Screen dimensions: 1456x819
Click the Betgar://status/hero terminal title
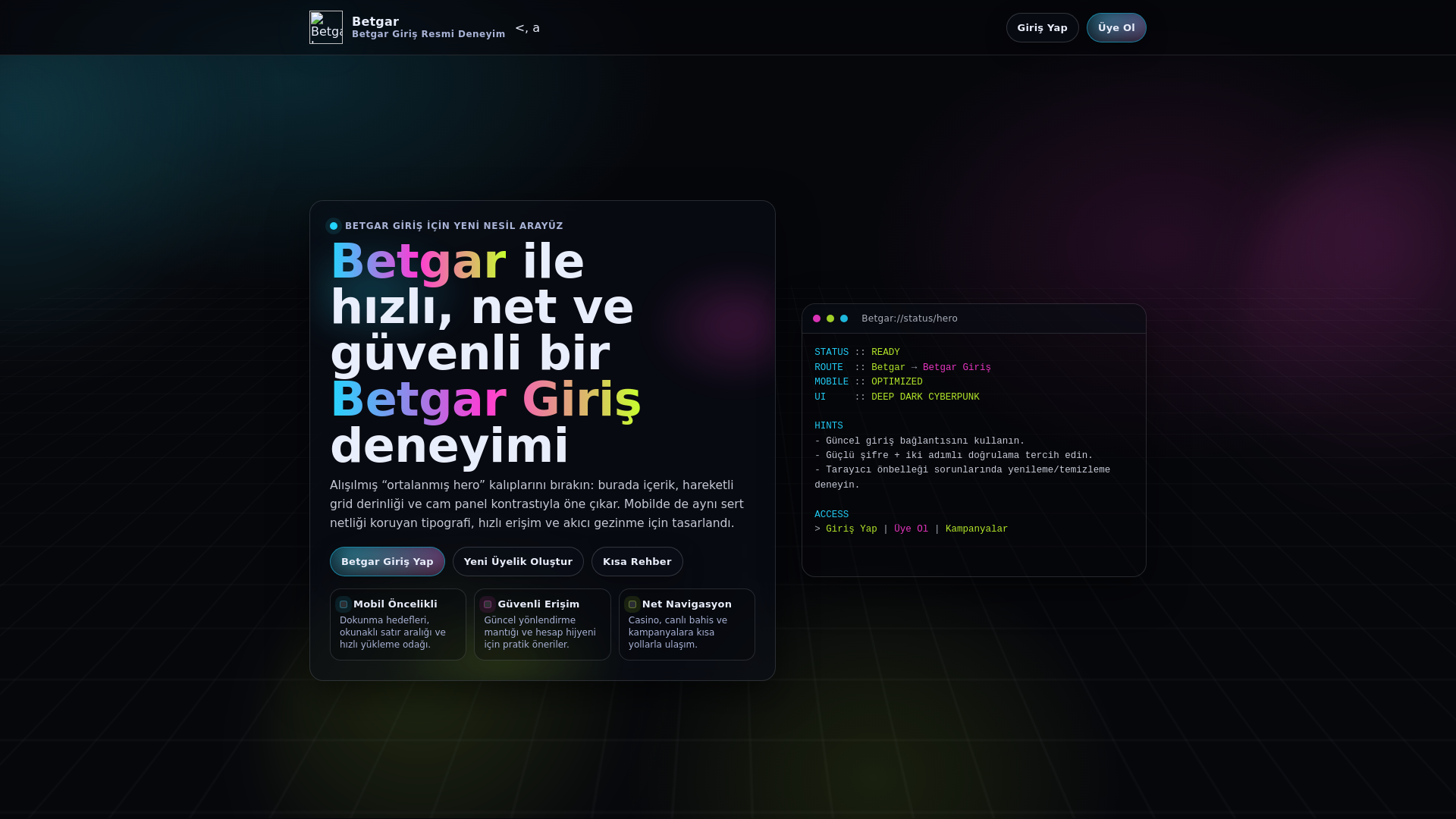[x=909, y=318]
